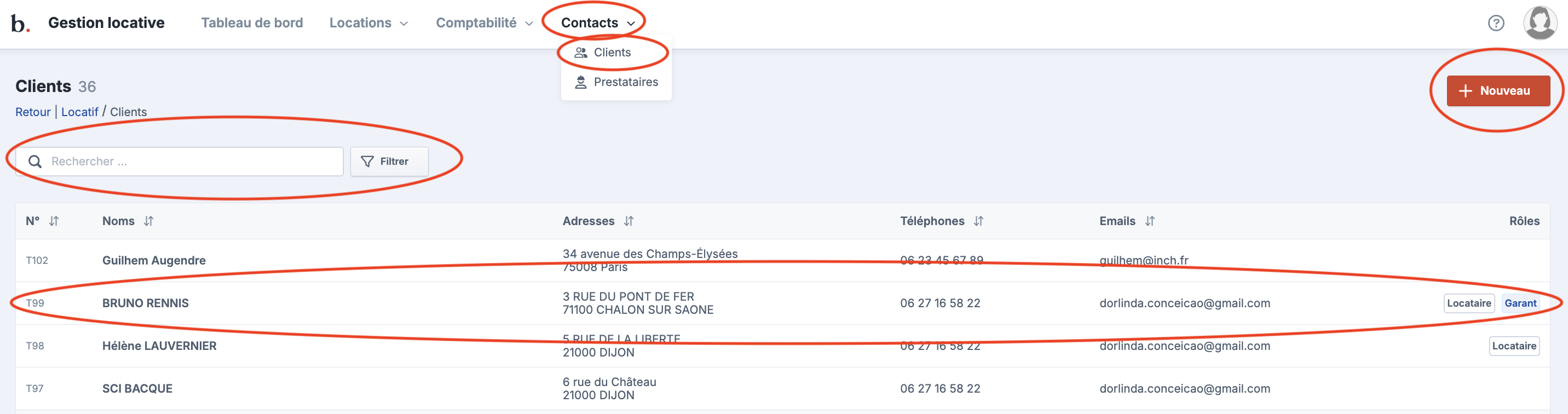Follow the Locatif breadcrumb link

point(80,112)
